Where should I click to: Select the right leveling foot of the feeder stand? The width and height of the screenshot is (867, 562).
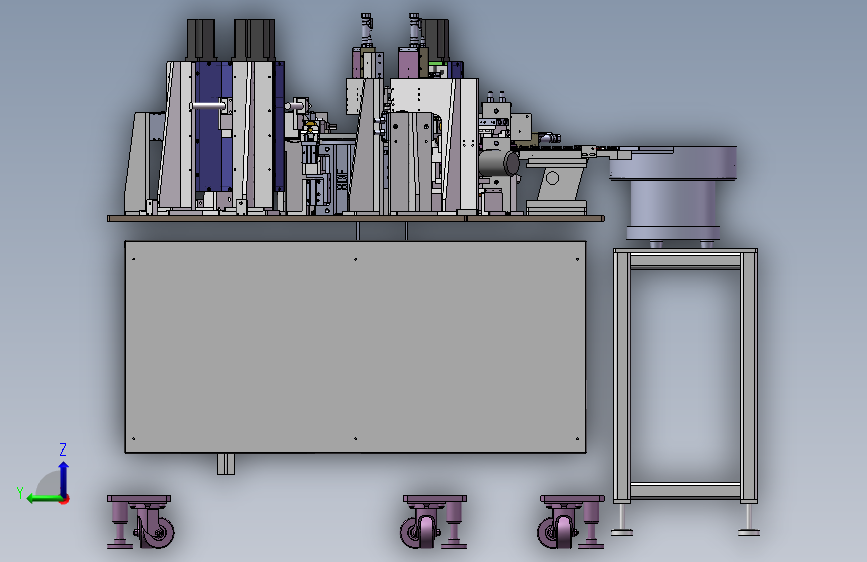(749, 520)
